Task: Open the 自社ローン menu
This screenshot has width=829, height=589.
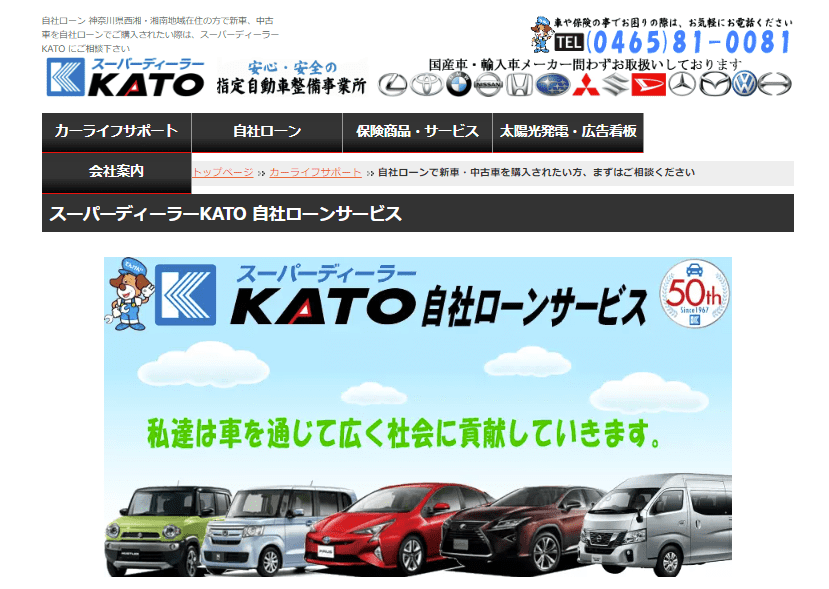Action: [x=267, y=132]
